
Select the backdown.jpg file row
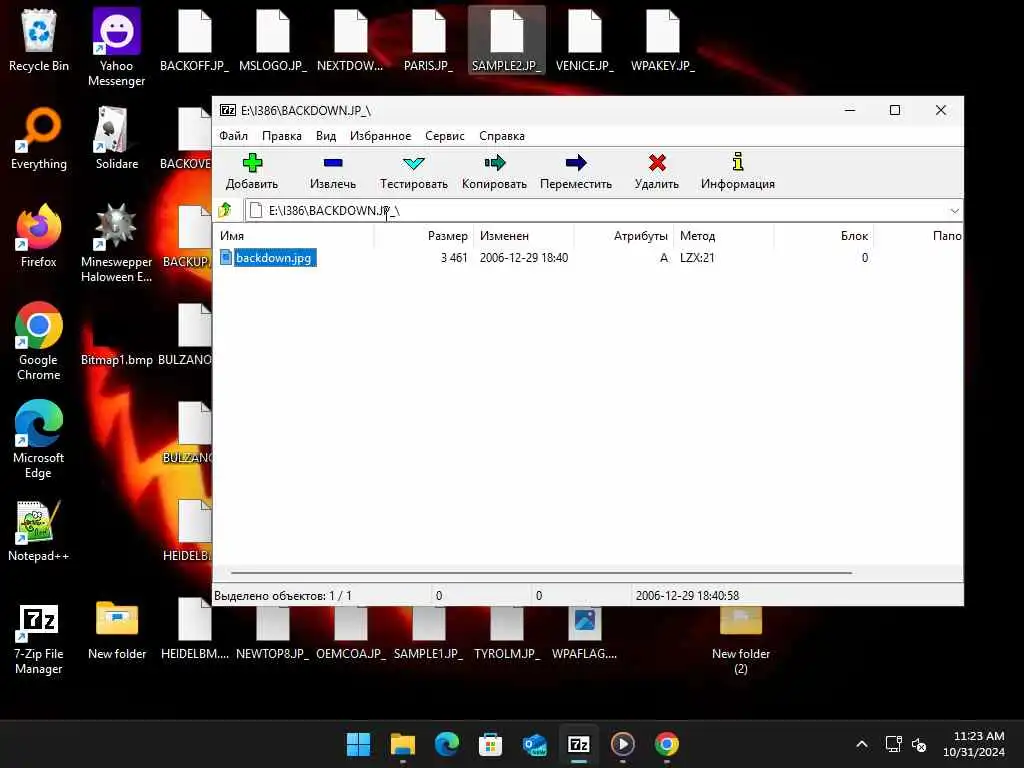coord(588,258)
